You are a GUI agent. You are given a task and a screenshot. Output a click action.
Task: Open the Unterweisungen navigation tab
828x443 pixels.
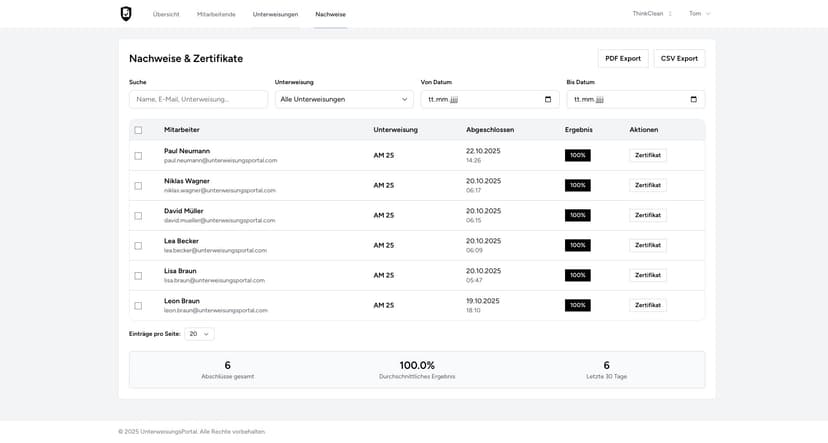point(275,14)
